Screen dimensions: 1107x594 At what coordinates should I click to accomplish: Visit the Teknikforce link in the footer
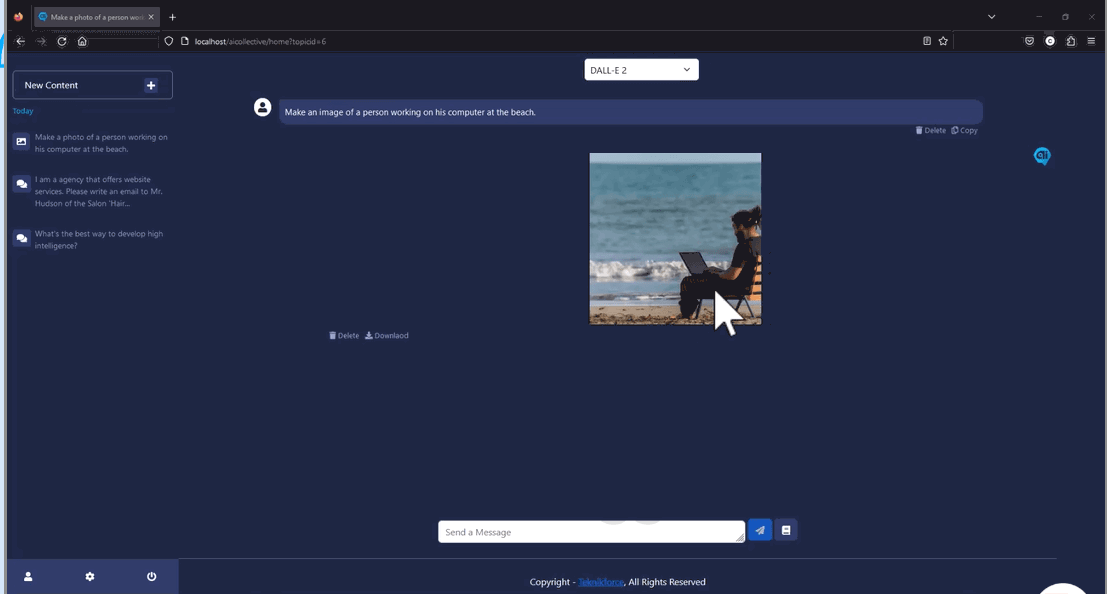[x=599, y=581]
